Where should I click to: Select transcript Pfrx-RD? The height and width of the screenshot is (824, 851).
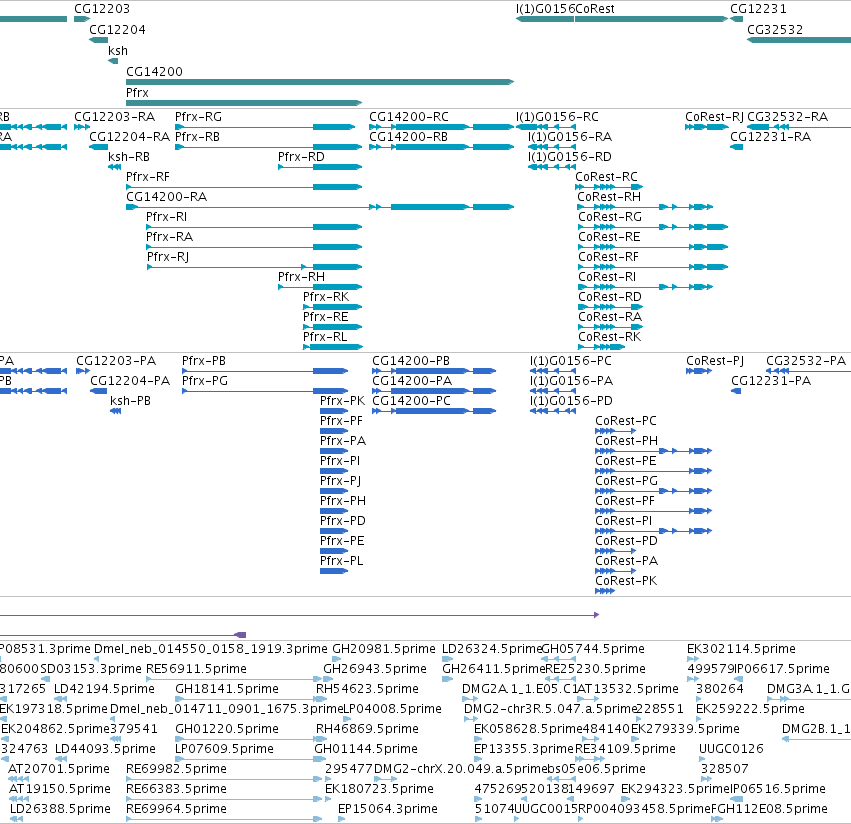pos(320,167)
